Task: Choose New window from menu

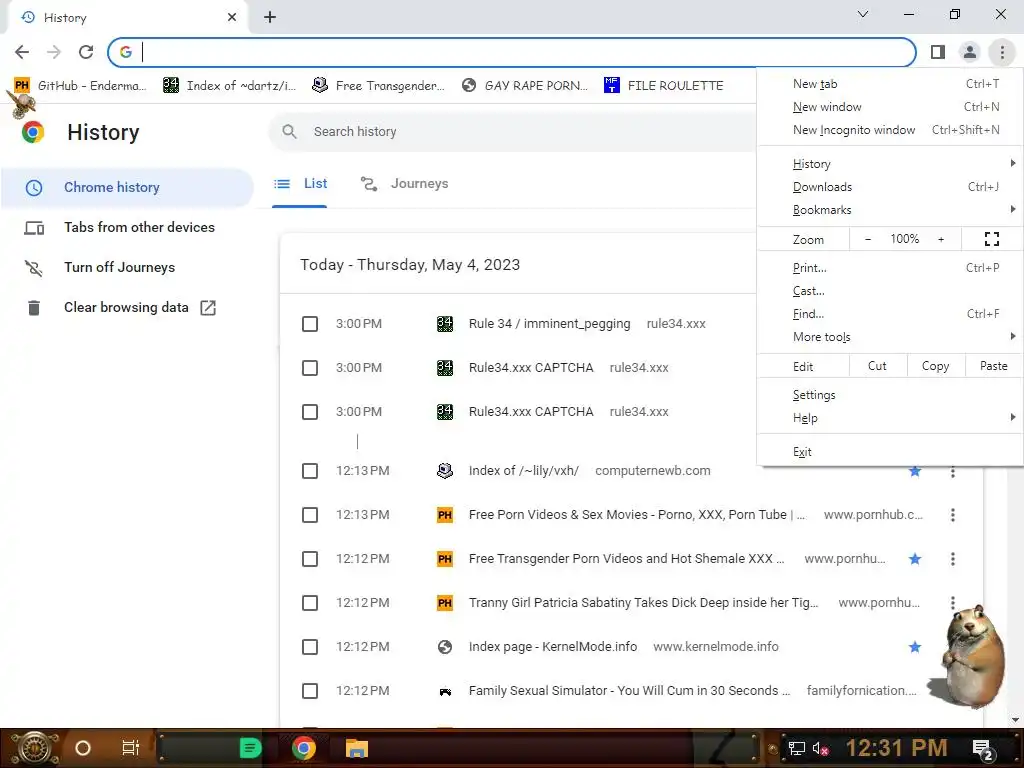Action: pos(889,107)
